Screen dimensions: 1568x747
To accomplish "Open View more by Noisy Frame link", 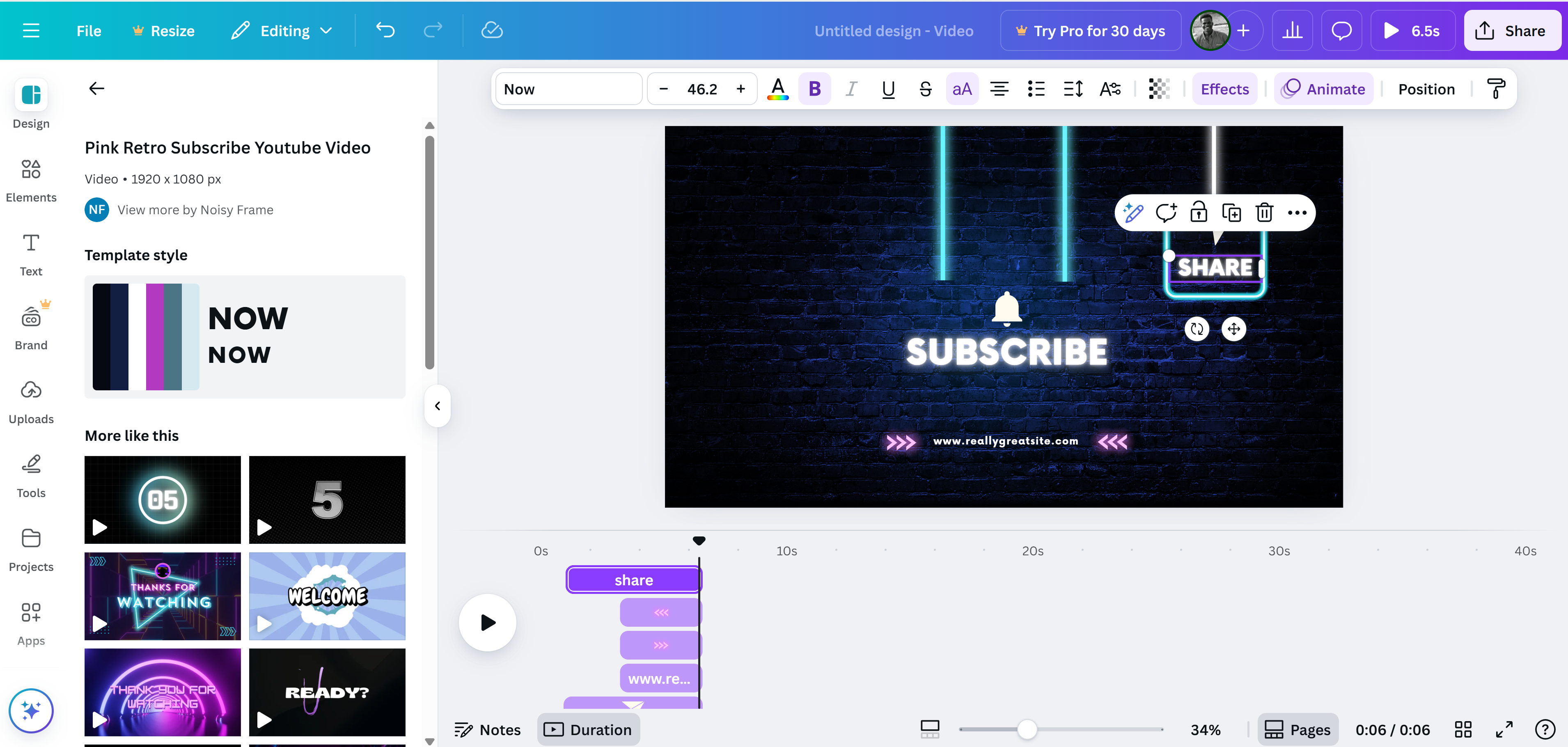I will click(x=195, y=209).
